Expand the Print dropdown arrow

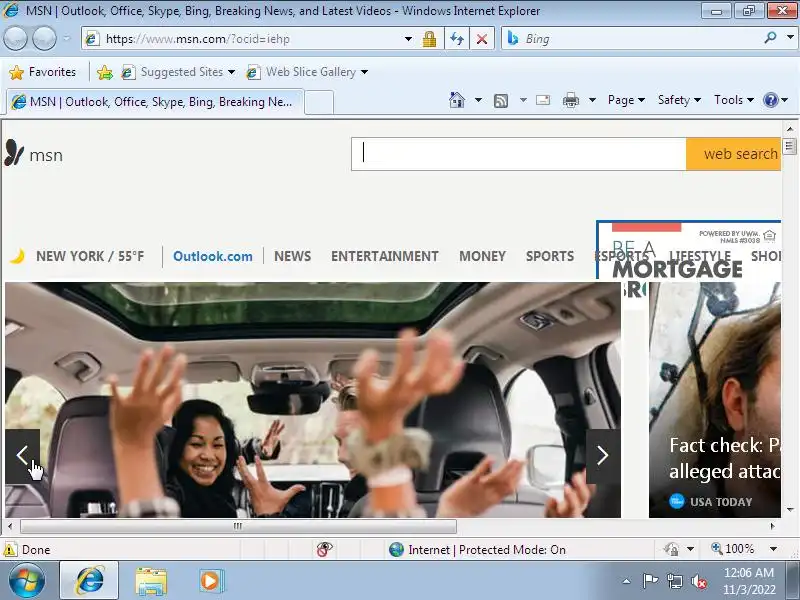point(592,100)
